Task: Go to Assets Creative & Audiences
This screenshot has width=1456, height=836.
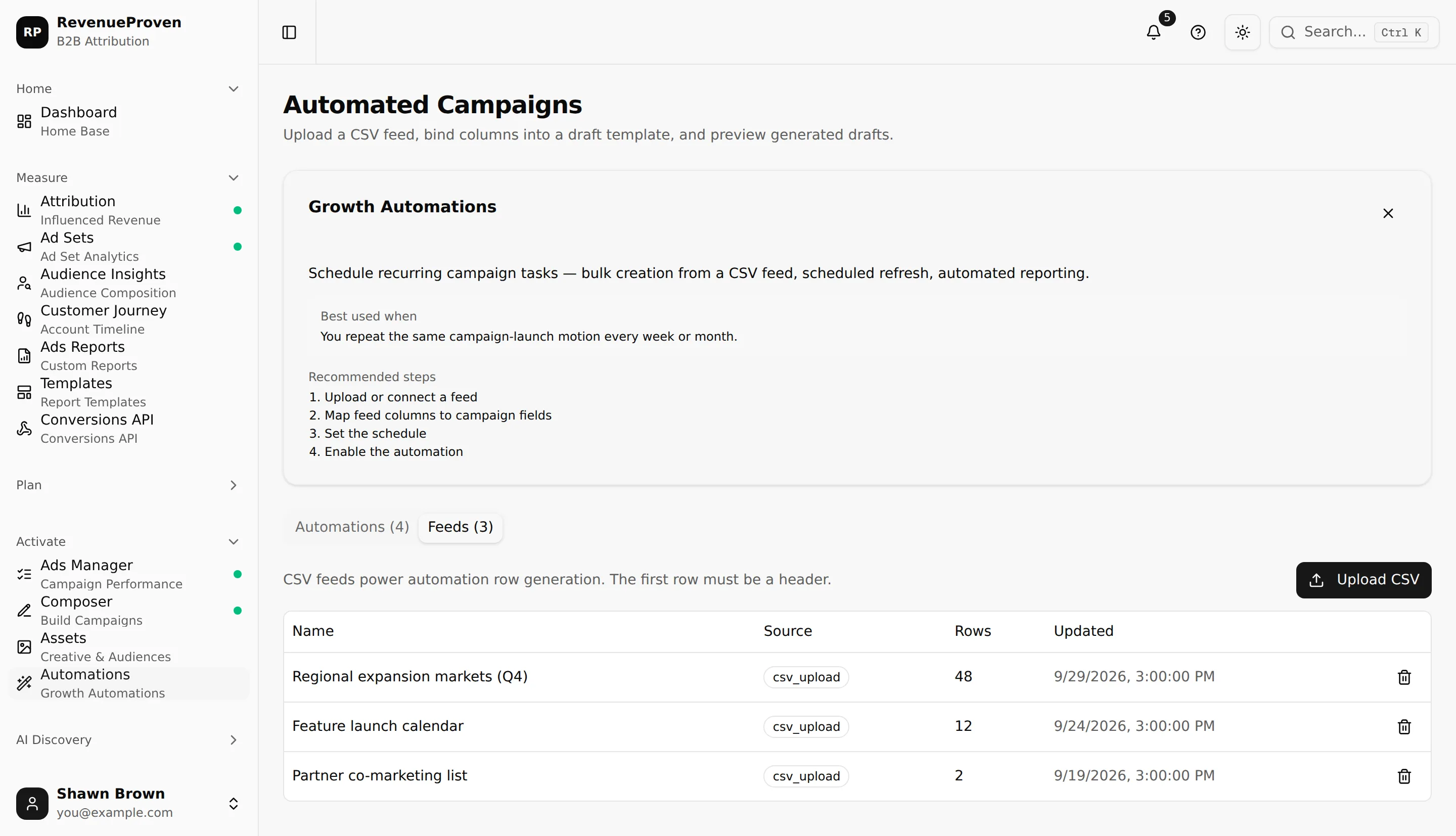Action: coord(128,647)
